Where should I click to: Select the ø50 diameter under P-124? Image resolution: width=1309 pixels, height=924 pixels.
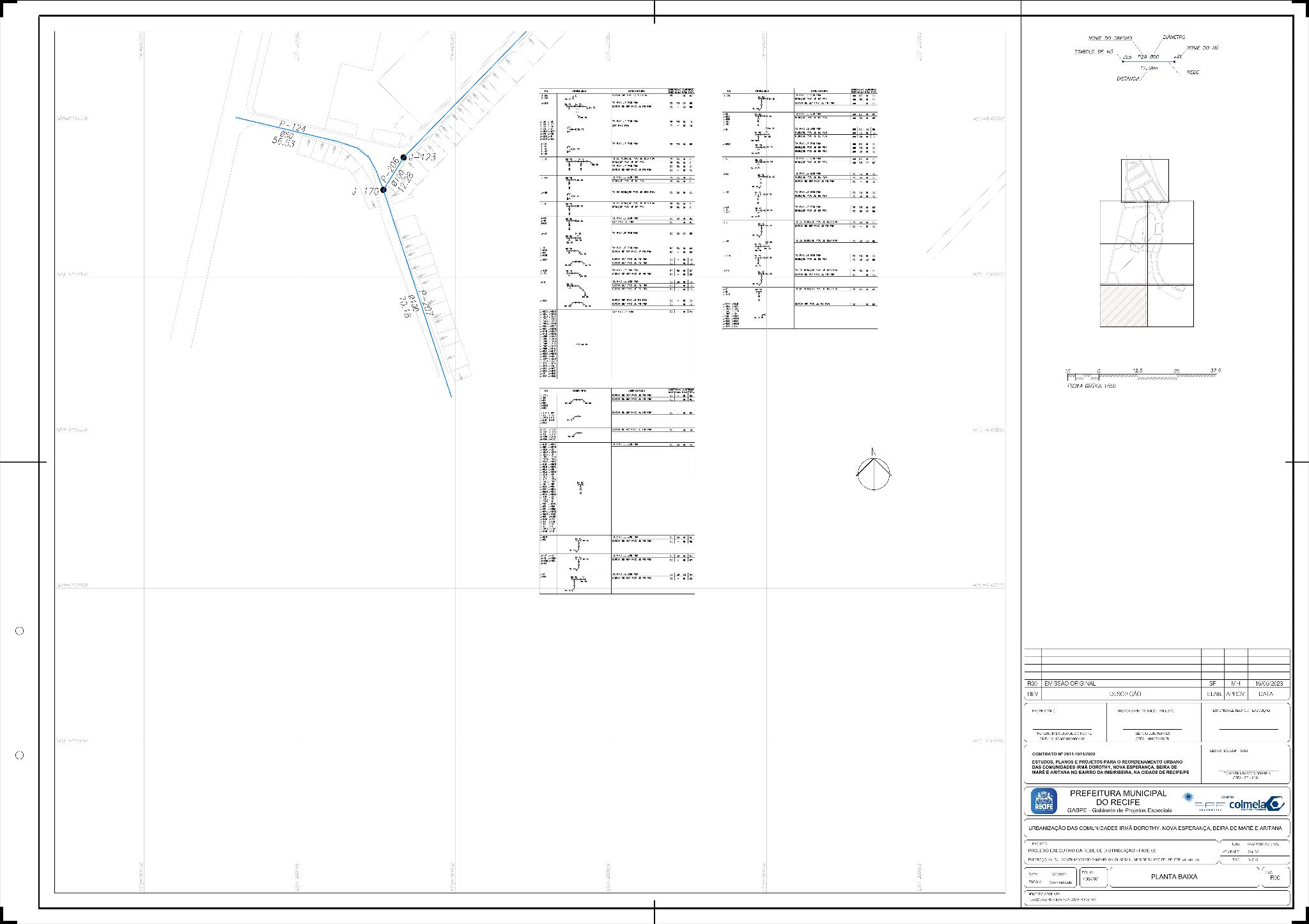click(x=287, y=134)
